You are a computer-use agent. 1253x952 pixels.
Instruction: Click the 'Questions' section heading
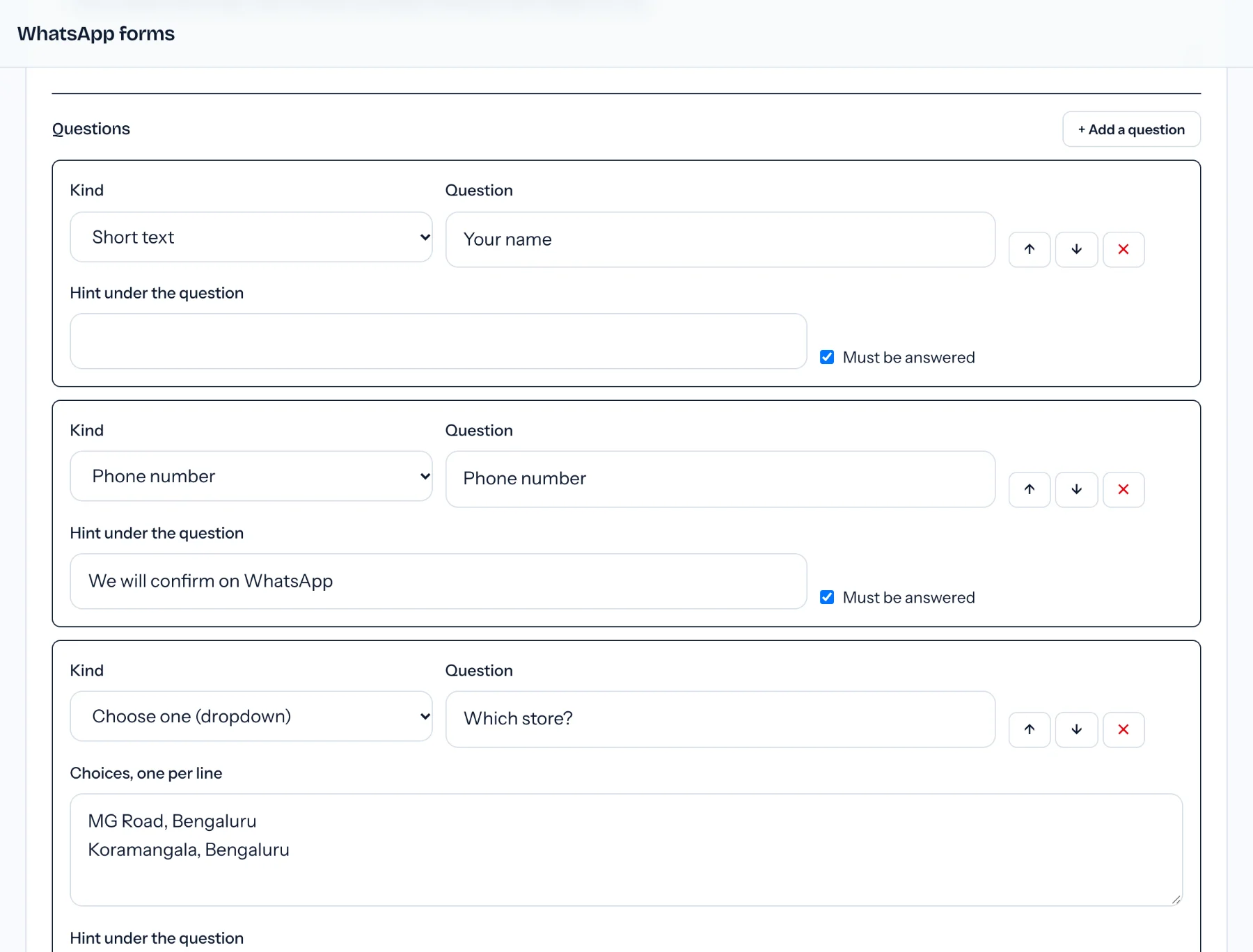(91, 129)
